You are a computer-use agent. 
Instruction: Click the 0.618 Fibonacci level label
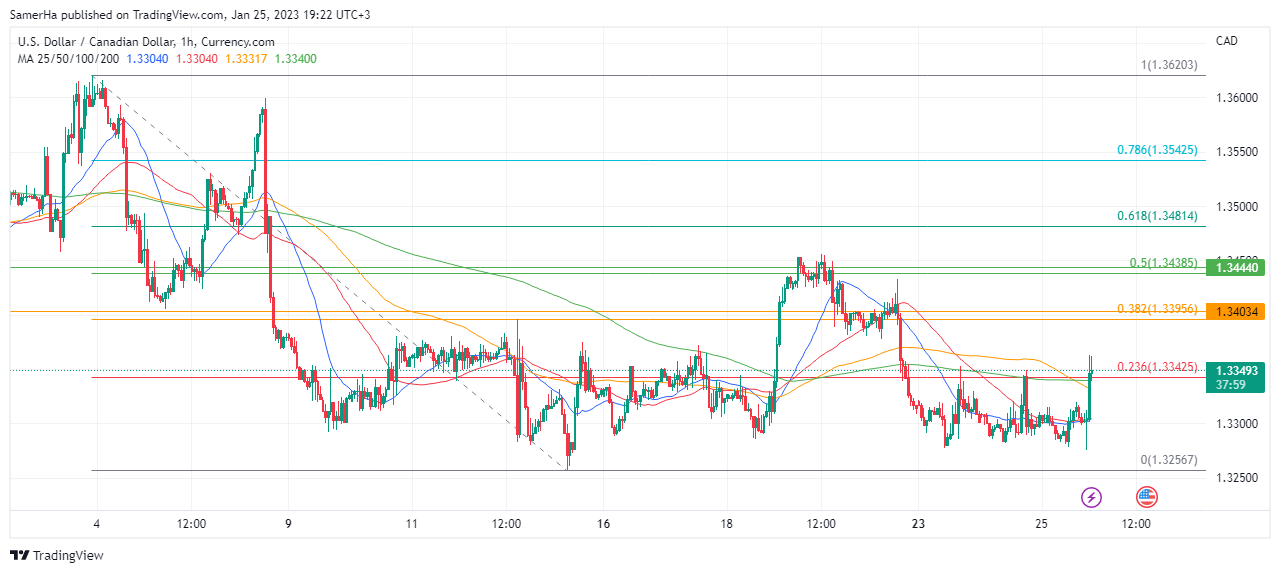click(x=1160, y=216)
